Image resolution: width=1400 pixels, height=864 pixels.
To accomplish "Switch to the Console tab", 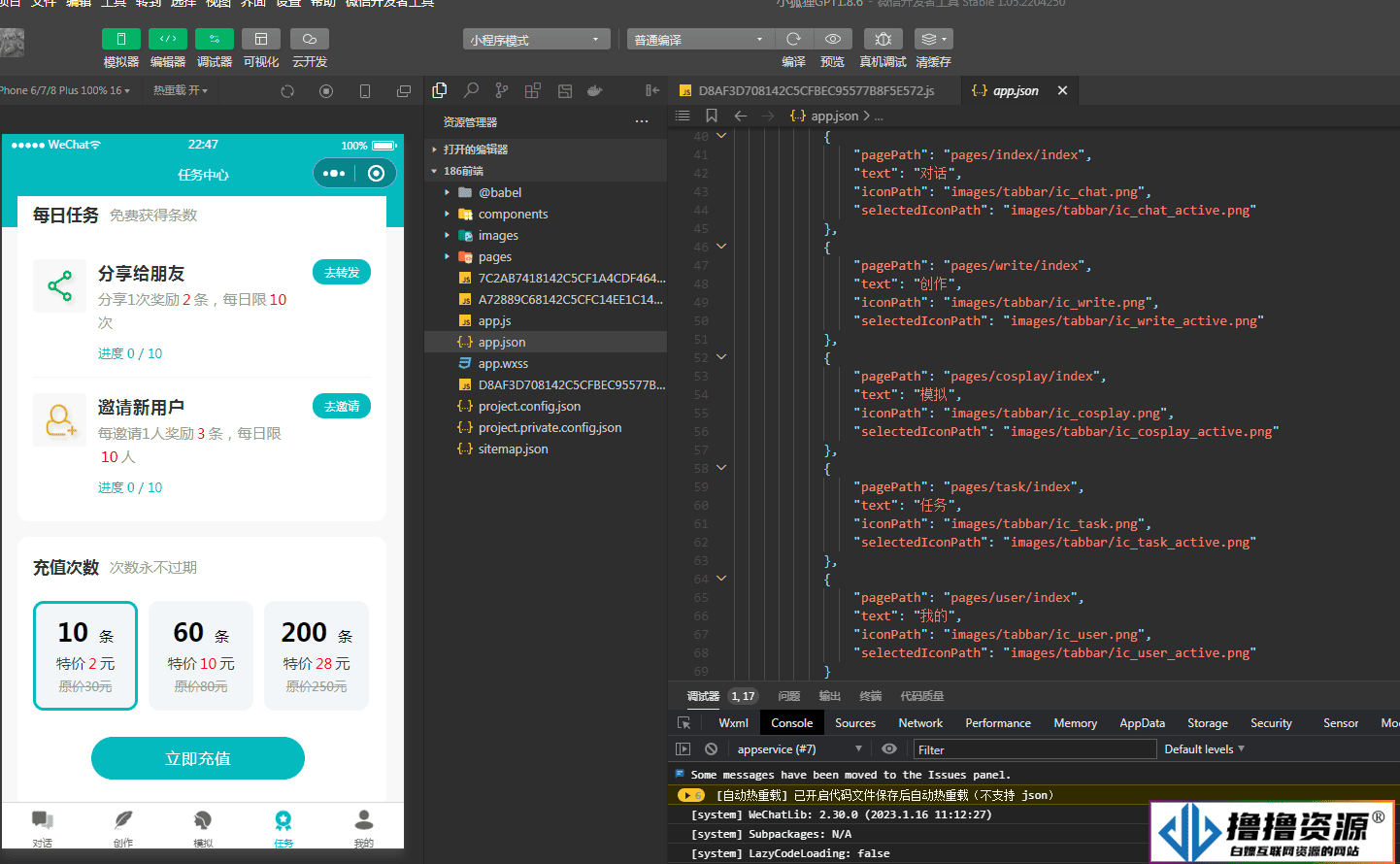I will (791, 723).
